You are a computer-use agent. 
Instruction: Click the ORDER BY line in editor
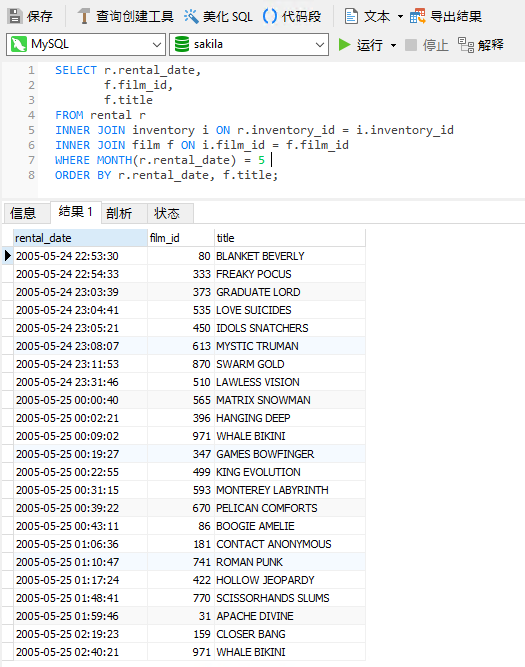point(166,175)
